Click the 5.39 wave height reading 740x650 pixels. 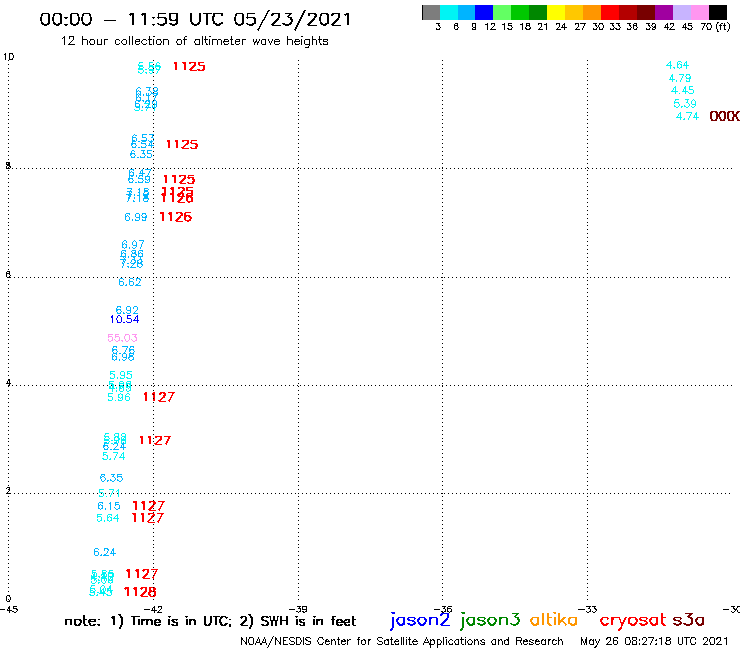685,104
